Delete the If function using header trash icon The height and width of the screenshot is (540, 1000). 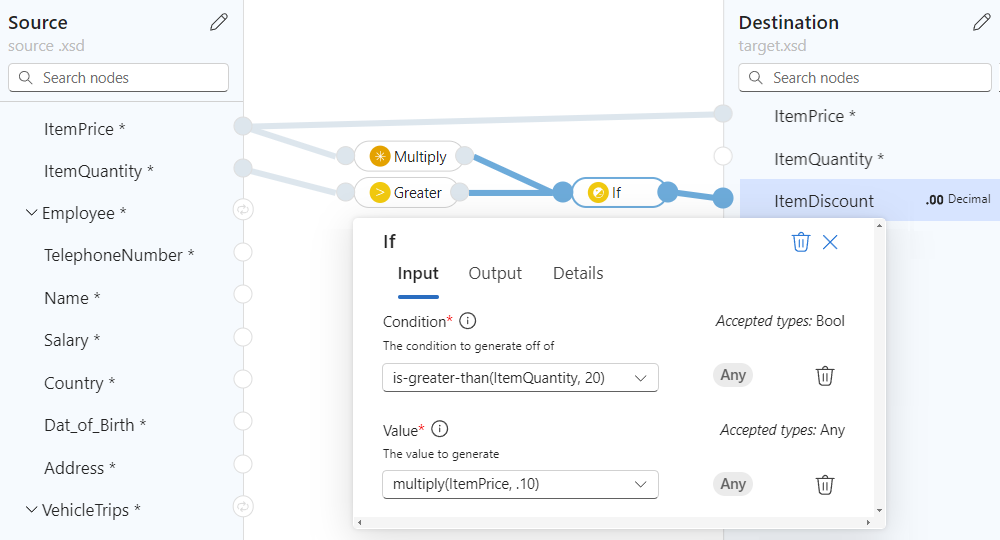click(800, 242)
